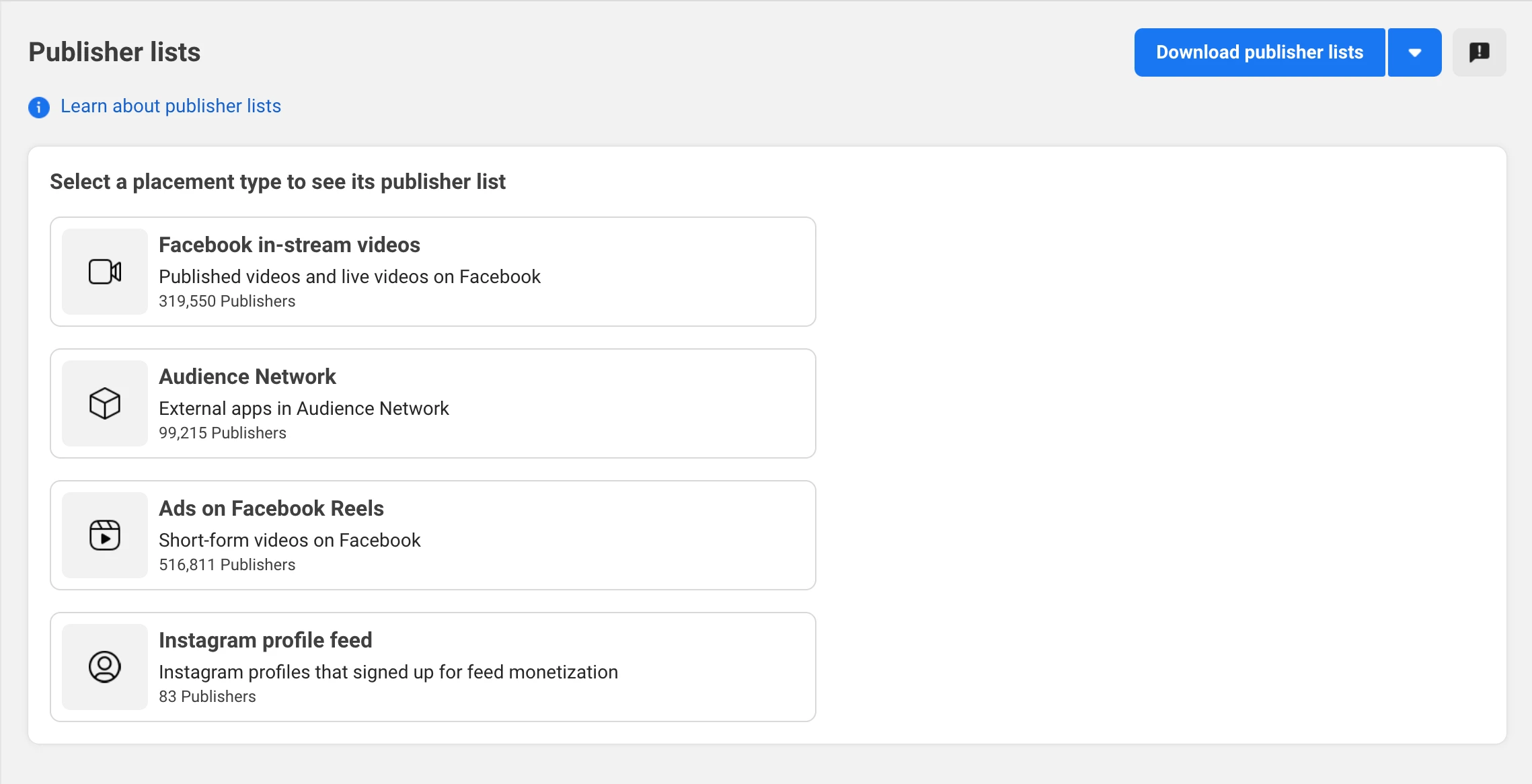Click 'Published videos and live videos' description
The width and height of the screenshot is (1532, 784).
[x=349, y=276]
